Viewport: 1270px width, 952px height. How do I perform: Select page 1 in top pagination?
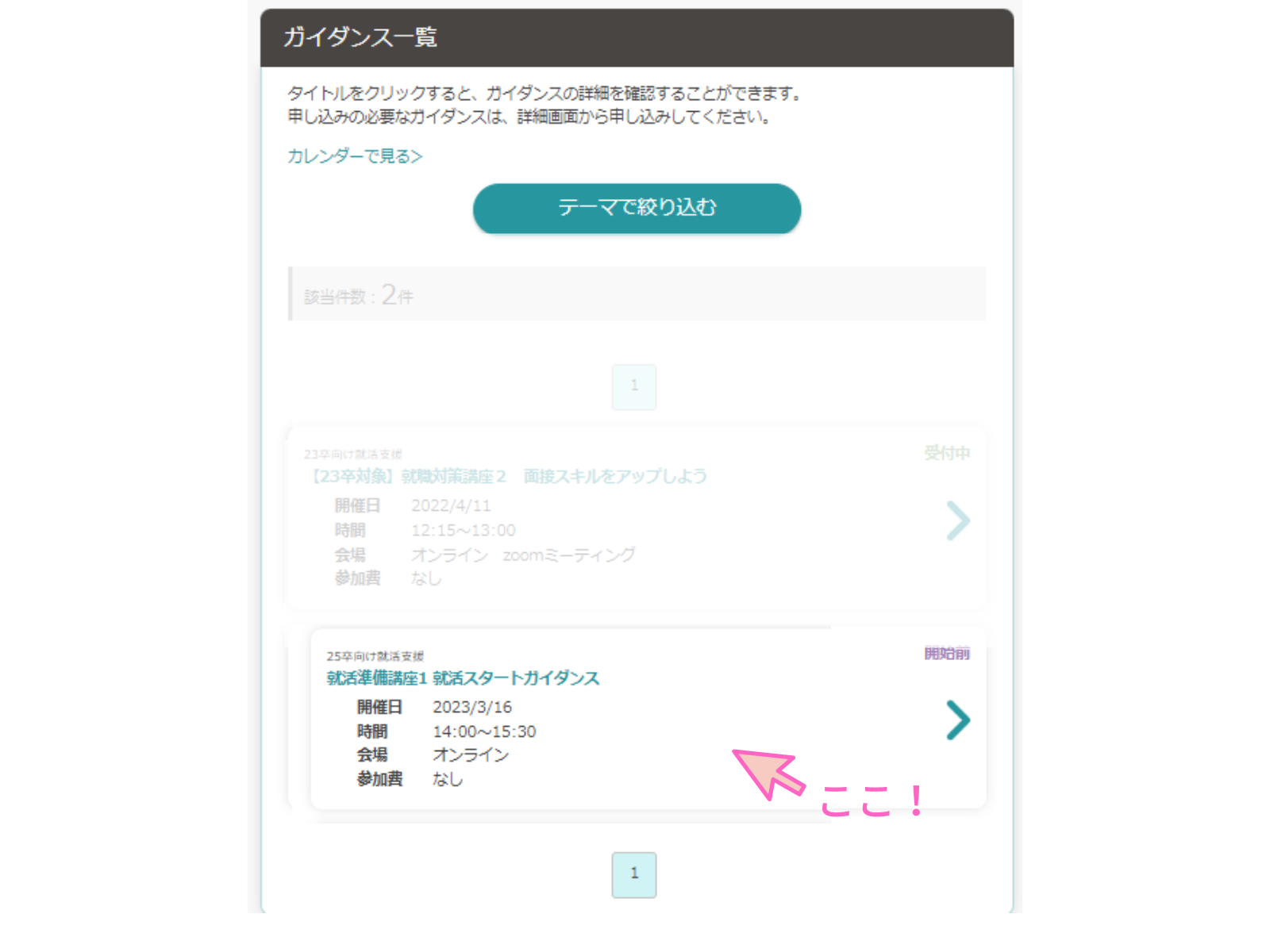pyautogui.click(x=634, y=386)
